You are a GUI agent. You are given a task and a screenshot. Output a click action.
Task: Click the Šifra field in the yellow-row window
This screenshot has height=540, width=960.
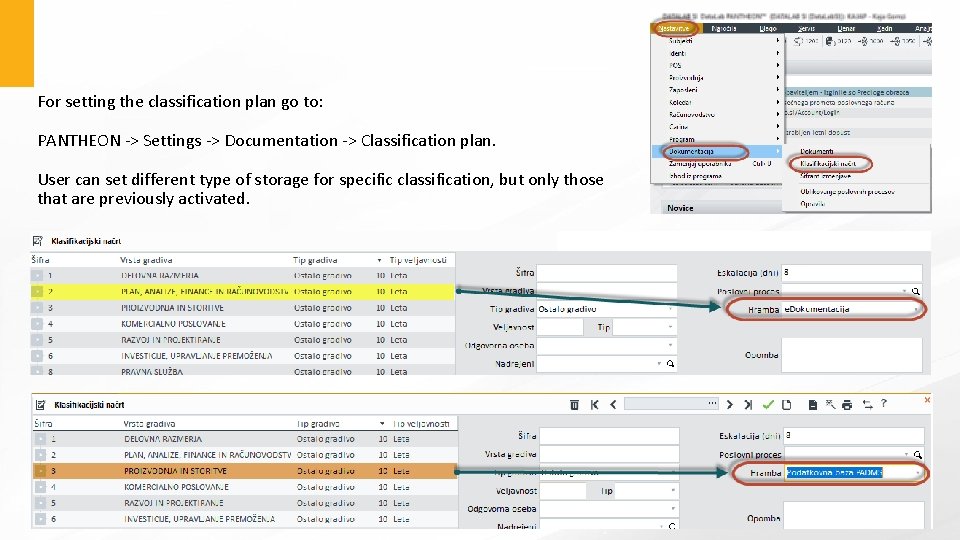coord(607,272)
